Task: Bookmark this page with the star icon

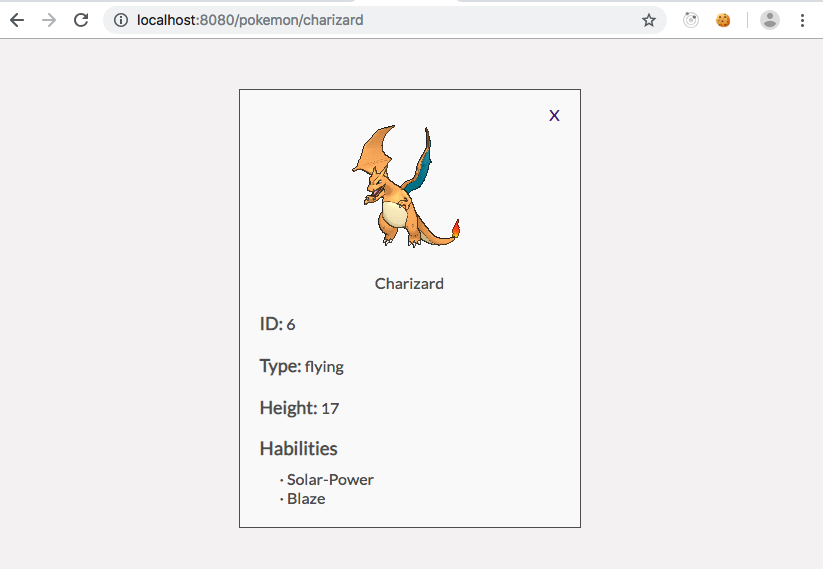Action: coord(649,20)
